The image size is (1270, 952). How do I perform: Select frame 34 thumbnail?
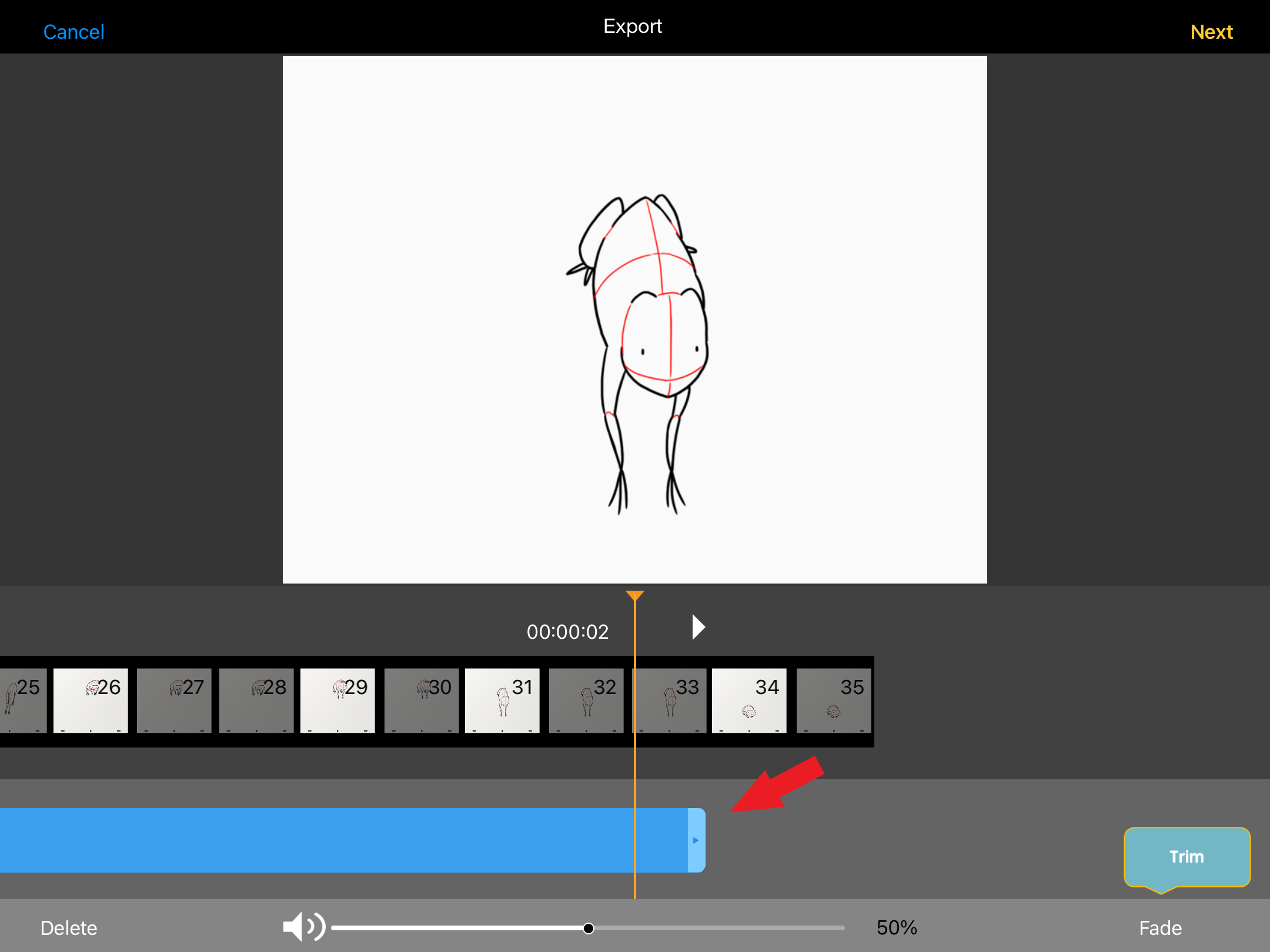point(749,700)
